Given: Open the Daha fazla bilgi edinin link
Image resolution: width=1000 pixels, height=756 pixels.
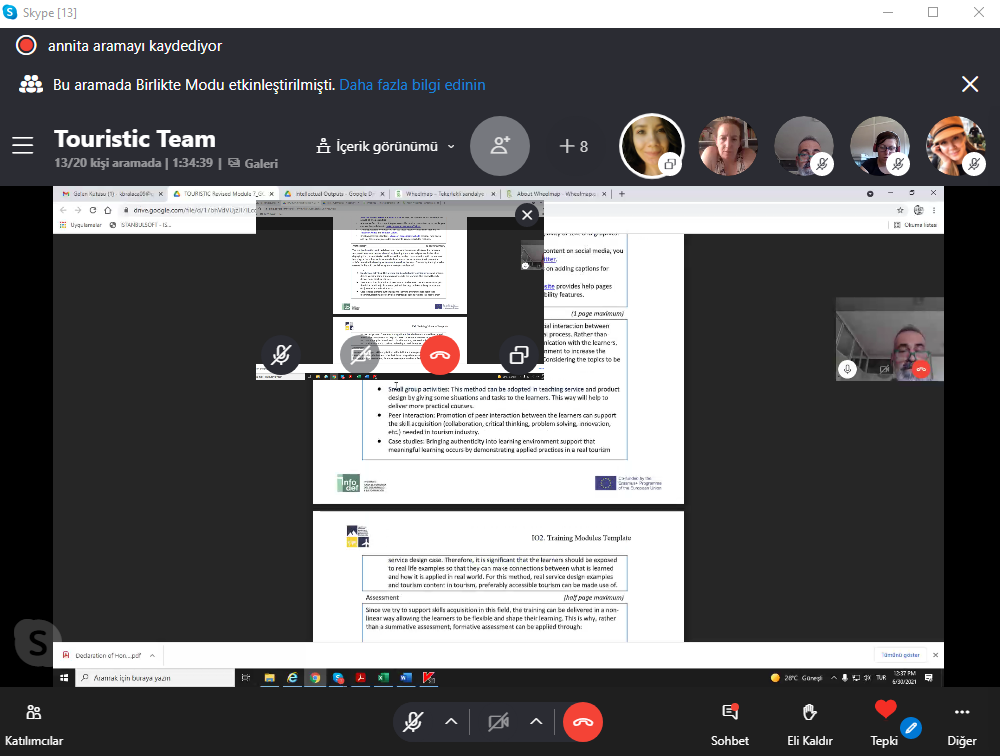Looking at the screenshot, I should (412, 85).
